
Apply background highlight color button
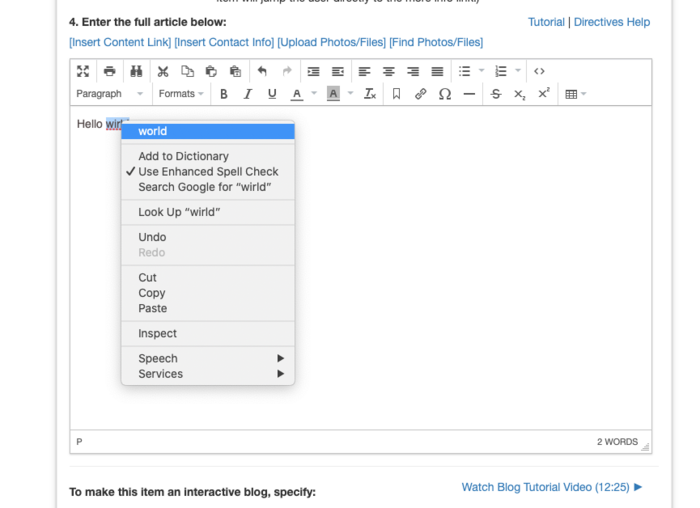click(x=333, y=94)
